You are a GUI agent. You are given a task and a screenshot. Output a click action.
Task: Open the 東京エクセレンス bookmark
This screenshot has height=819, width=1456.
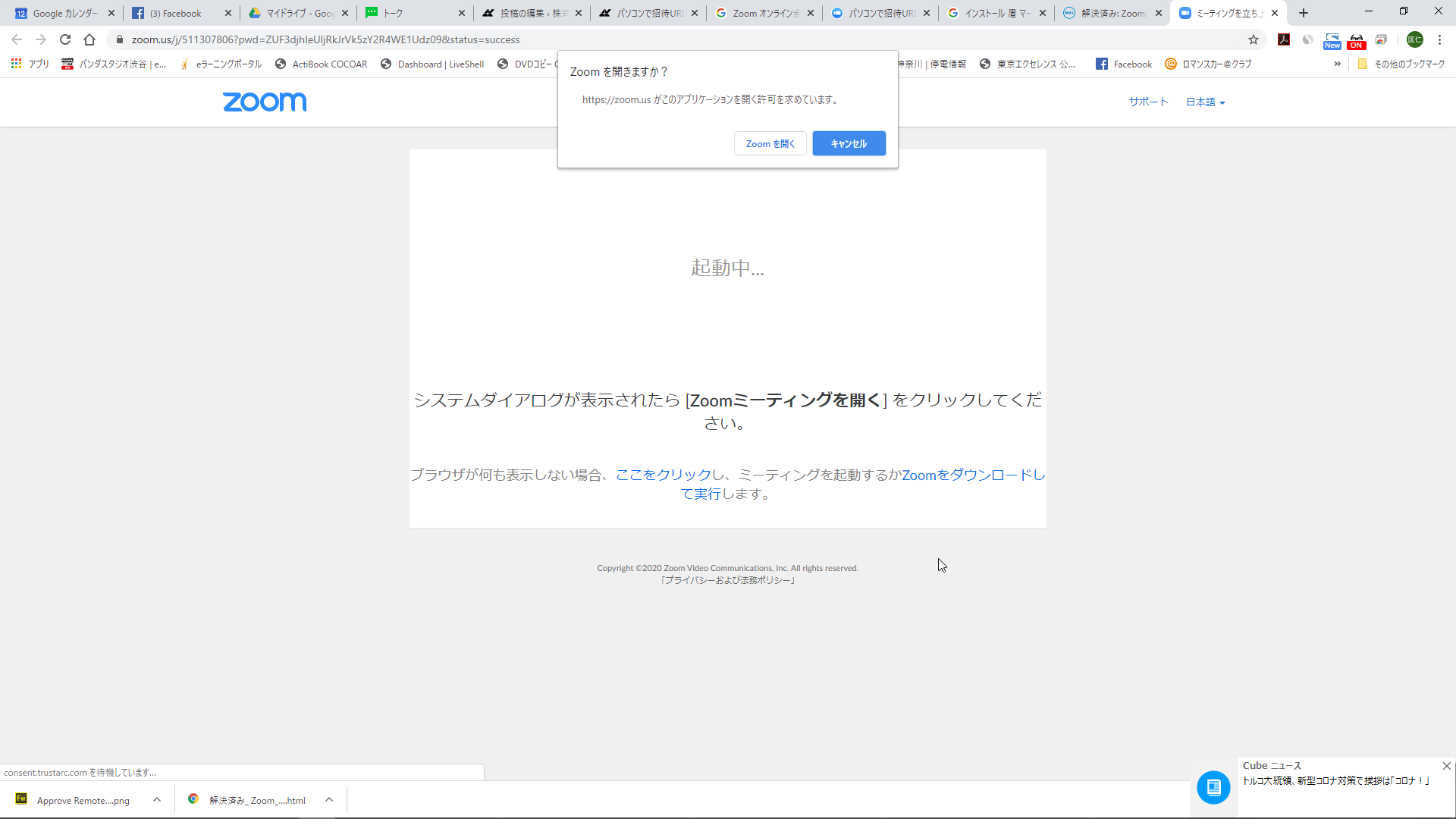coord(1028,64)
